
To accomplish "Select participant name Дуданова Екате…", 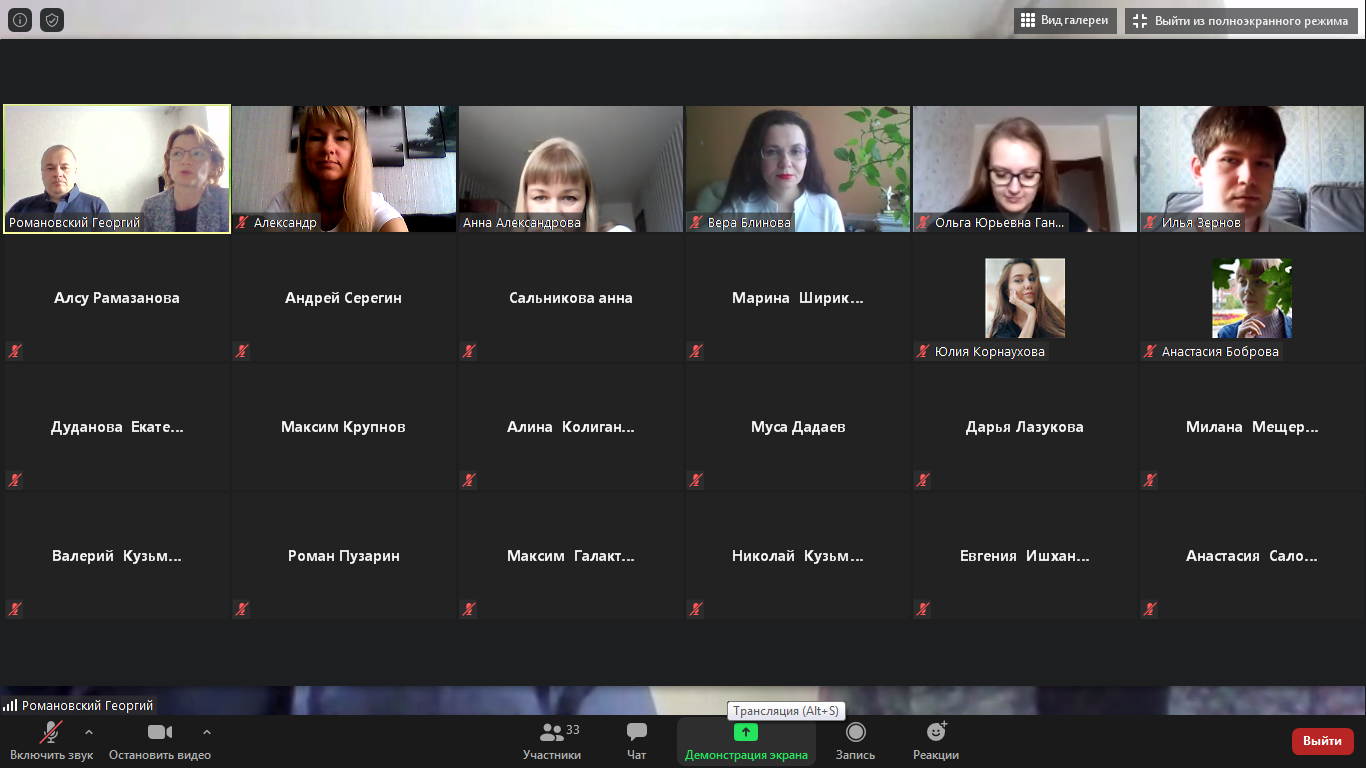I will pyautogui.click(x=117, y=427).
